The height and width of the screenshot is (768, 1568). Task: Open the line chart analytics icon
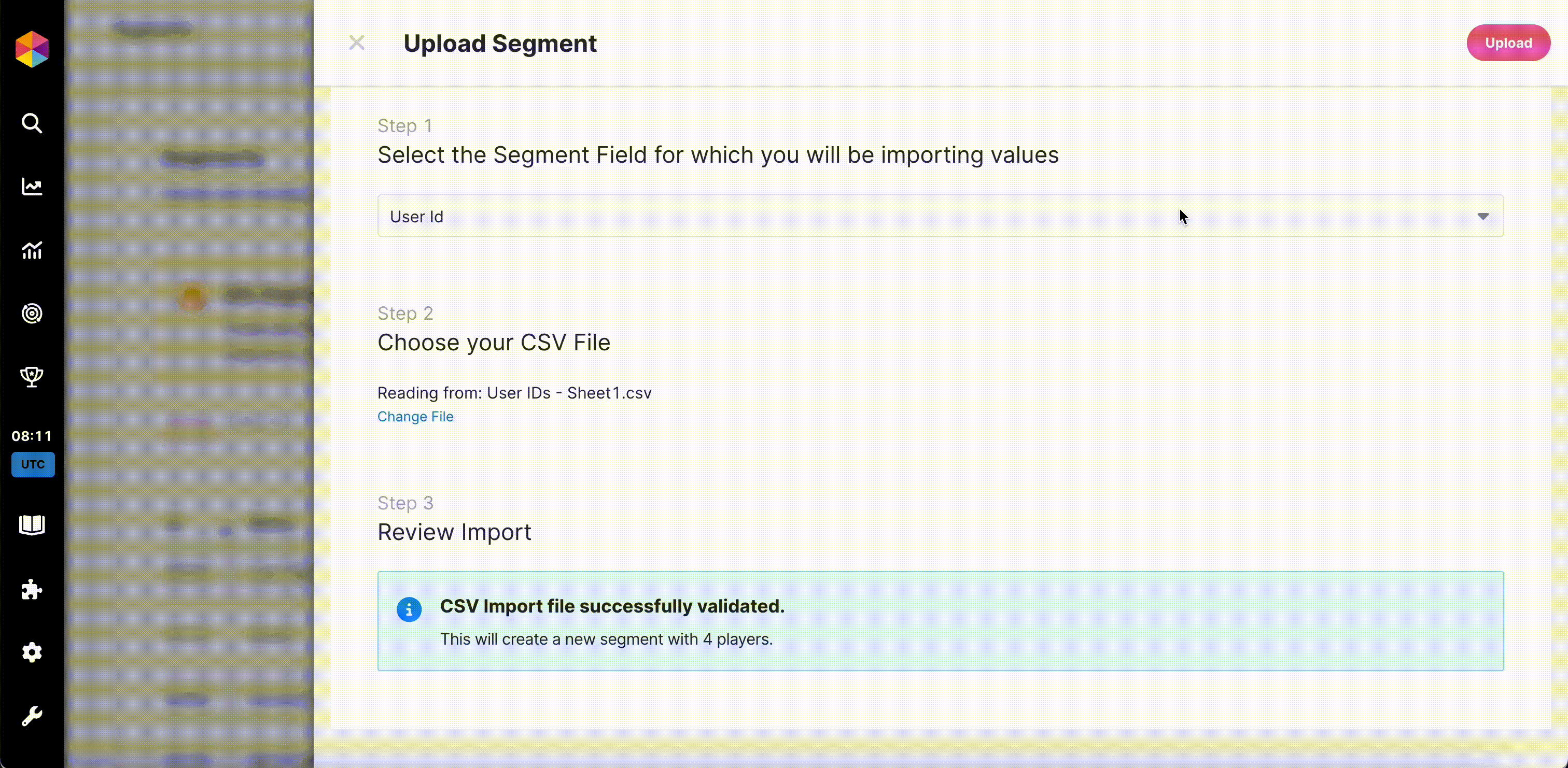tap(32, 187)
